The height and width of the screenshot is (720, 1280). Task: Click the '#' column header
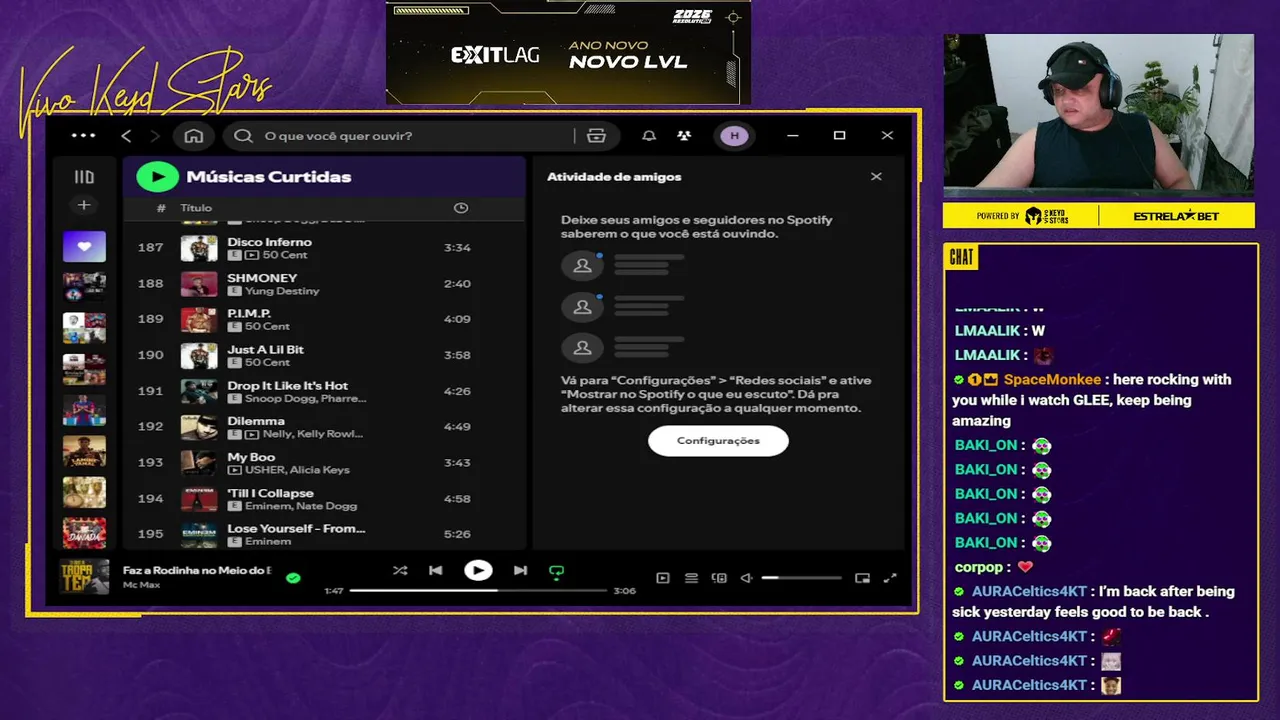(x=161, y=208)
